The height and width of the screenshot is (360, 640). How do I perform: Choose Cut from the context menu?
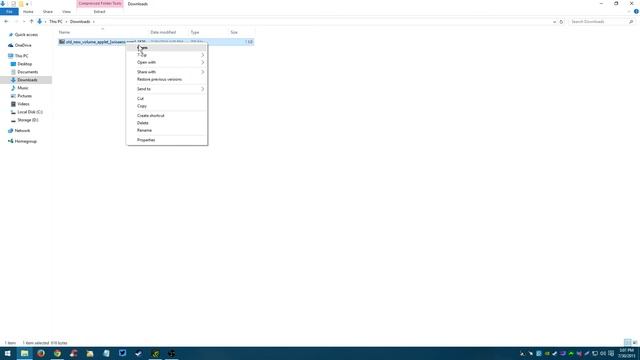tap(167, 98)
